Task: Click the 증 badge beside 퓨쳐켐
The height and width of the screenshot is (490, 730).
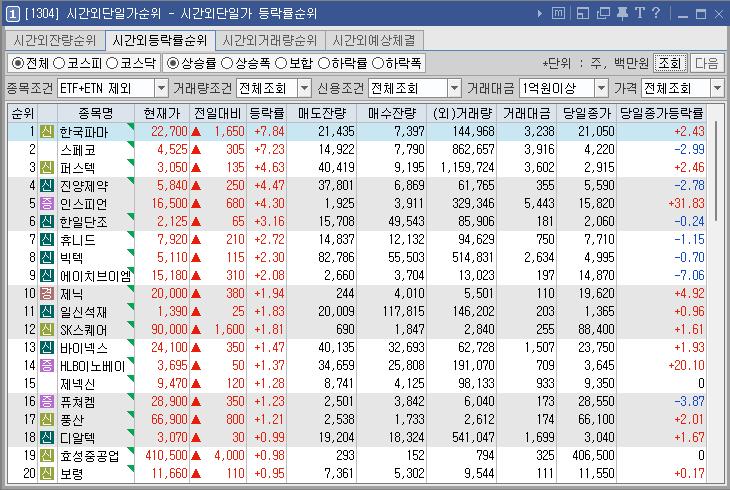Action: coord(47,402)
